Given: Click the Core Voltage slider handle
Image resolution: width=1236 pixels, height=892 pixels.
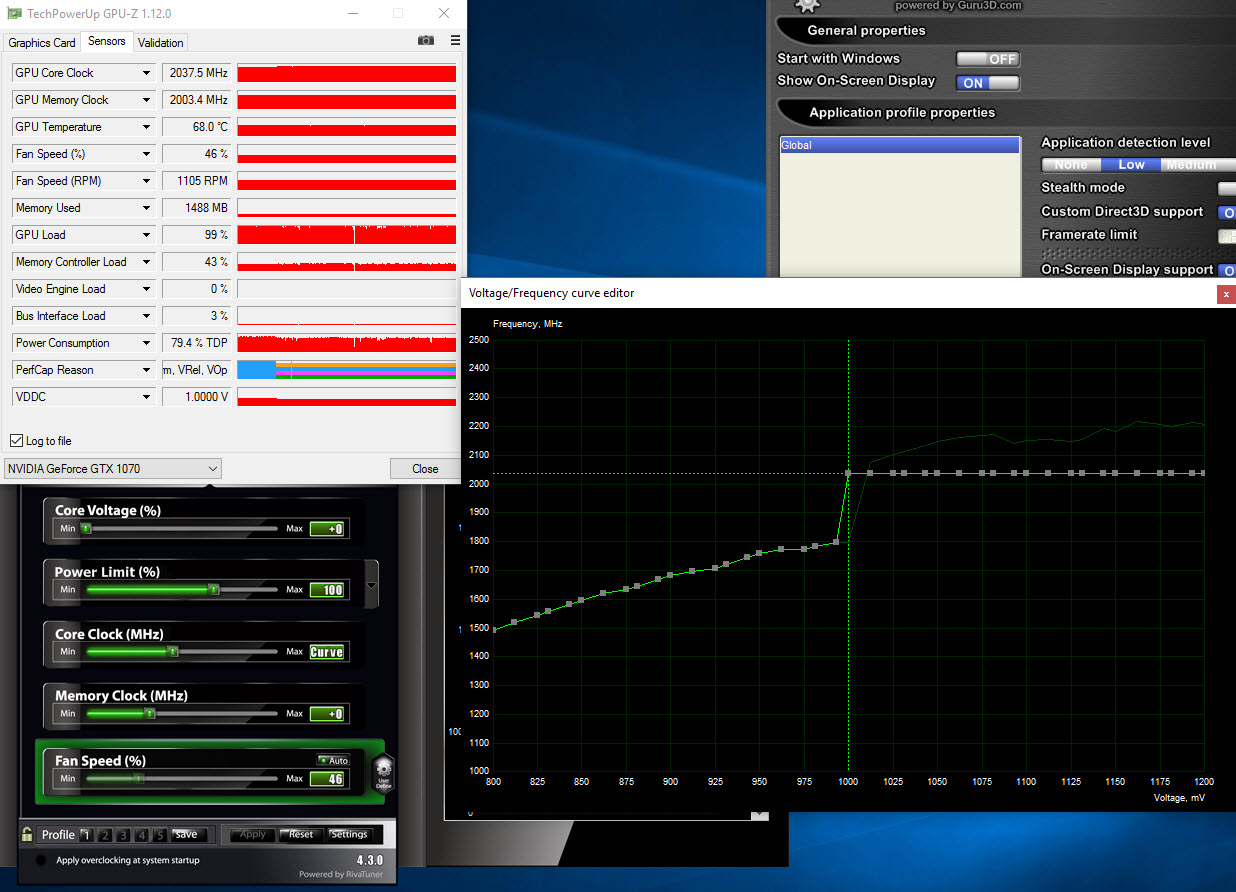Looking at the screenshot, I should 86,528.
